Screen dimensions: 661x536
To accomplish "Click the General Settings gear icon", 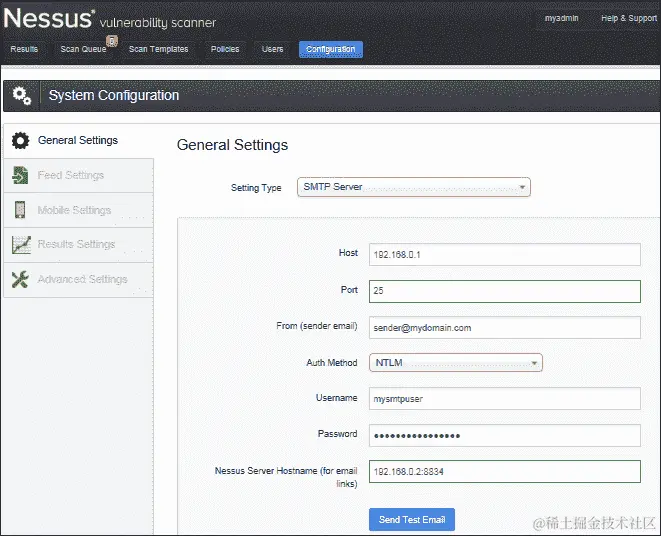I will 20,140.
